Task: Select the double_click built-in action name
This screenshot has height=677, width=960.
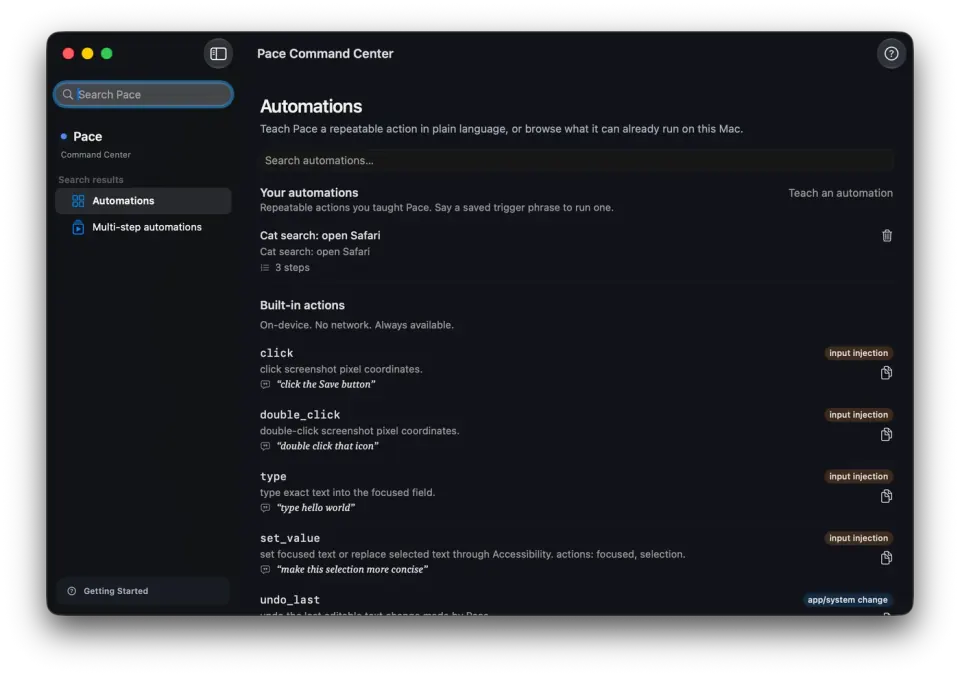Action: (299, 415)
